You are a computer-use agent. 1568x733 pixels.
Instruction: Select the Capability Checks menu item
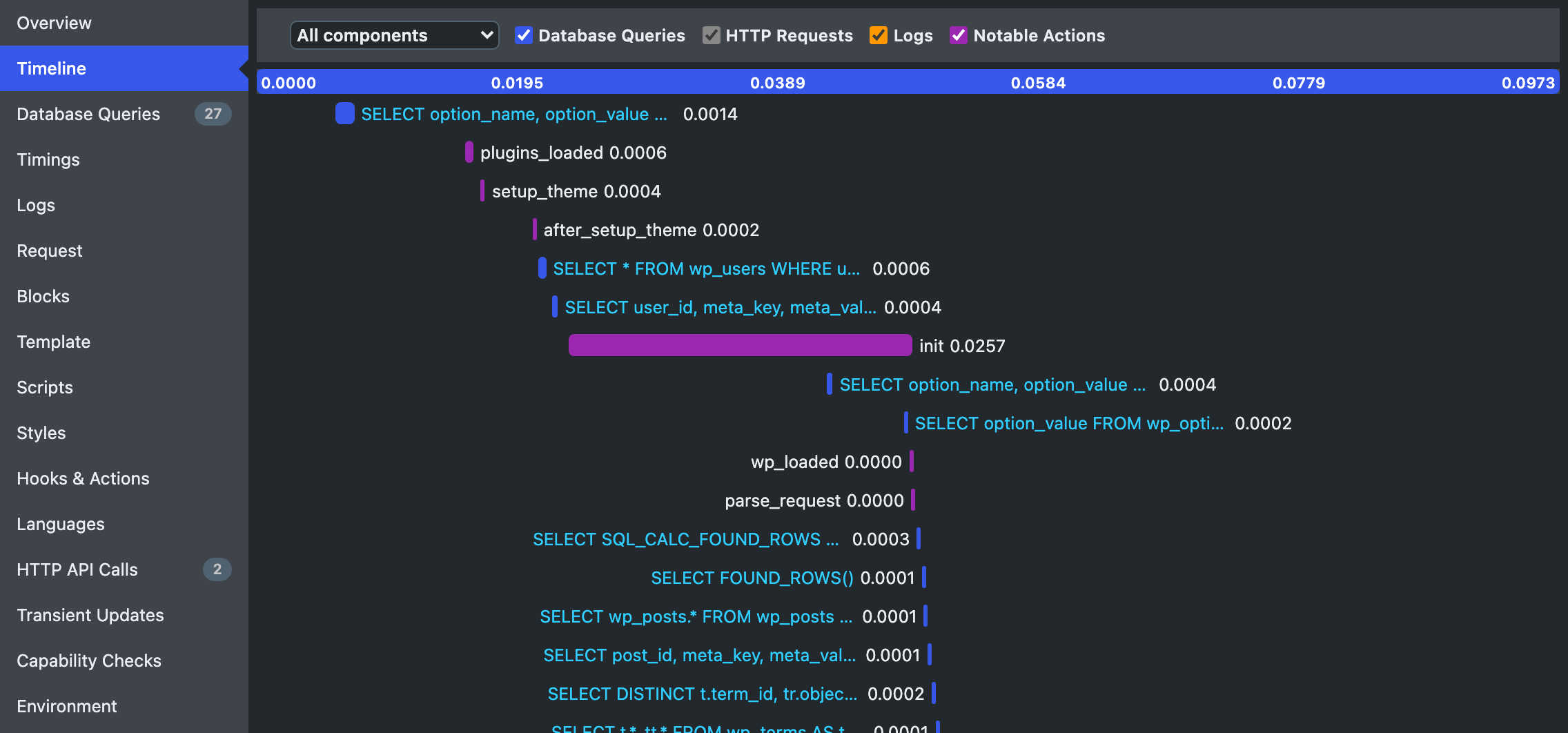coord(89,661)
